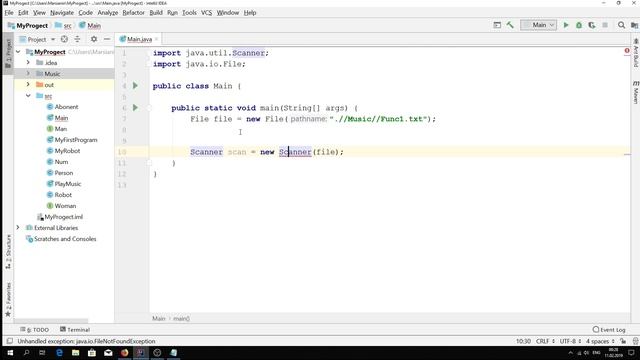This screenshot has height=360, width=640.
Task: Collapse the MyProgect root node
Action: tap(18, 52)
